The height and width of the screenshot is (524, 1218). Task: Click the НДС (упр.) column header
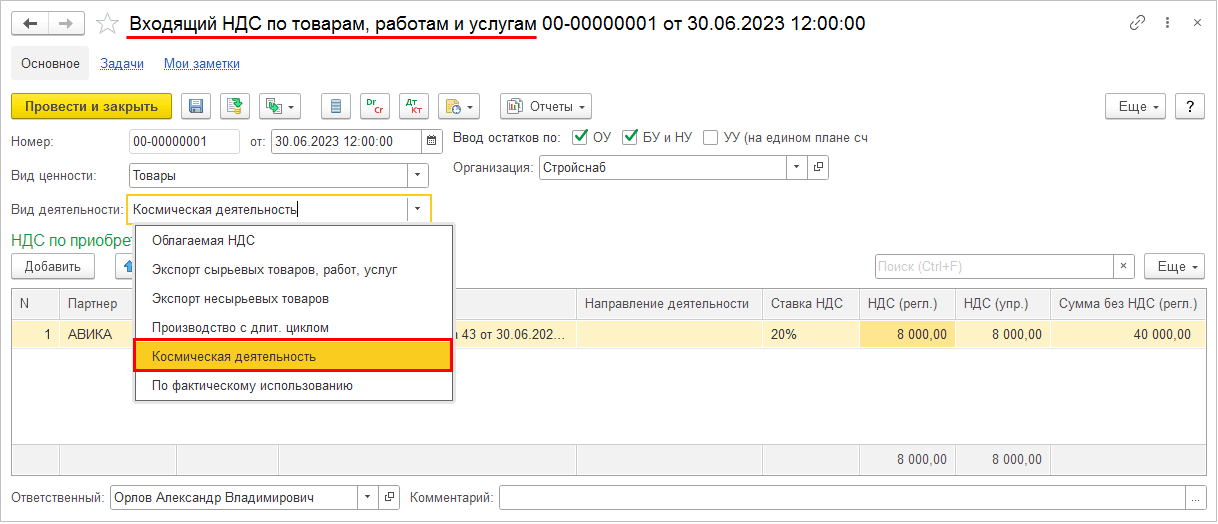(1002, 304)
